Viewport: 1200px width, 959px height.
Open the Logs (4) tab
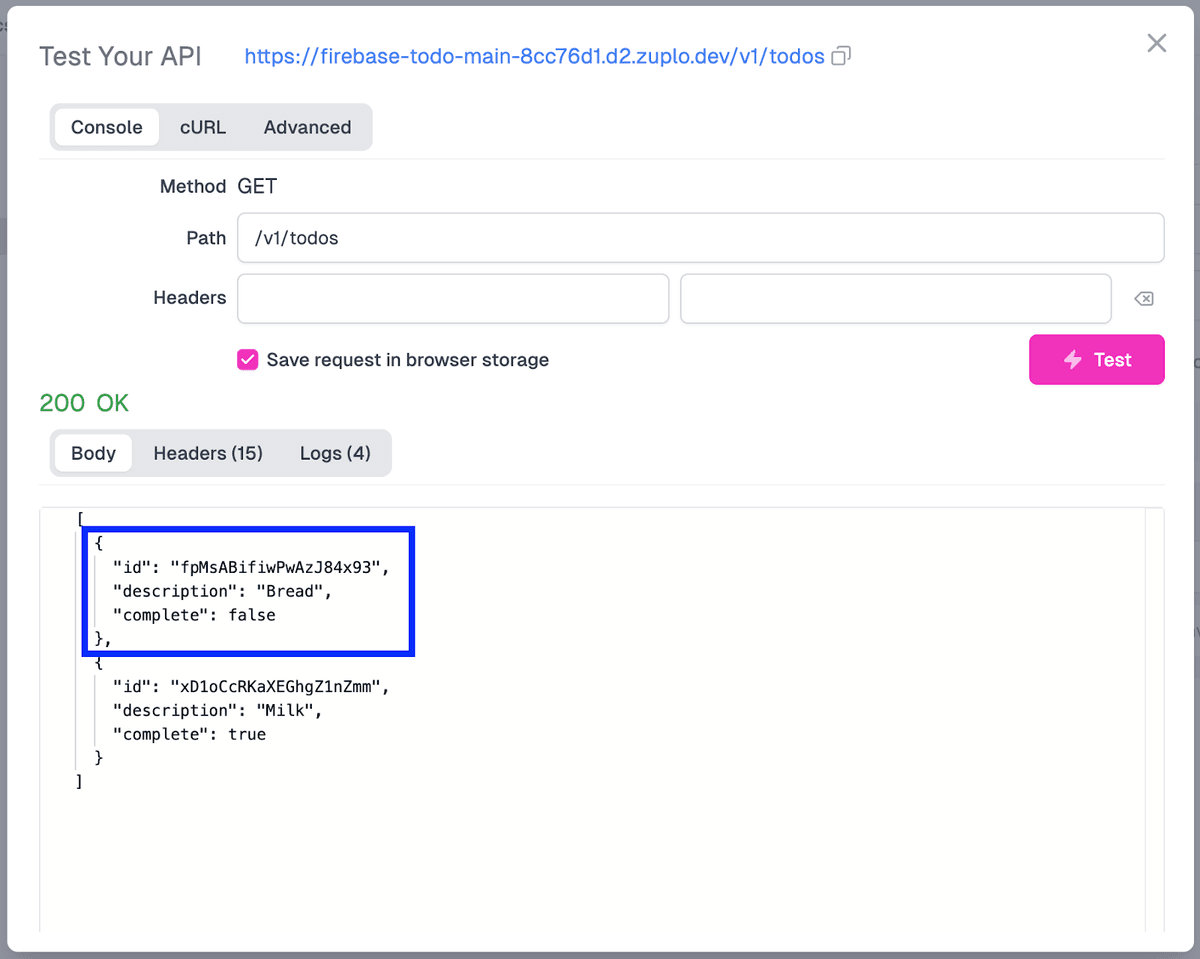coord(335,453)
